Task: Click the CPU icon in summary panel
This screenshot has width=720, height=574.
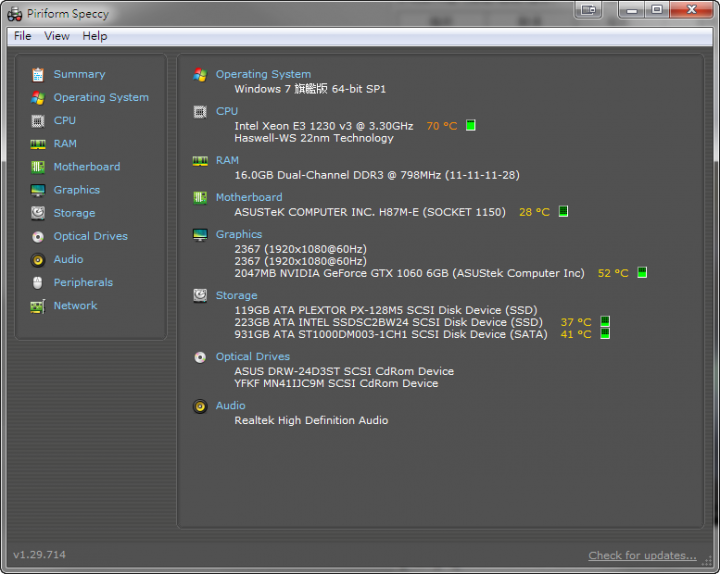Action: [200, 112]
